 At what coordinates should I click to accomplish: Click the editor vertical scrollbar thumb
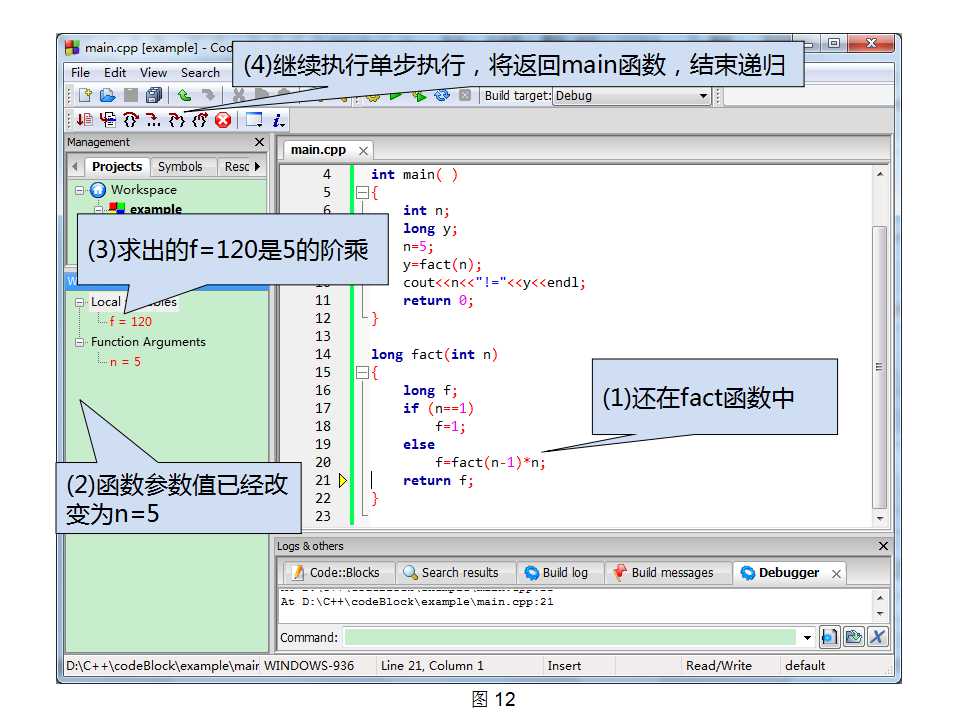(880, 367)
